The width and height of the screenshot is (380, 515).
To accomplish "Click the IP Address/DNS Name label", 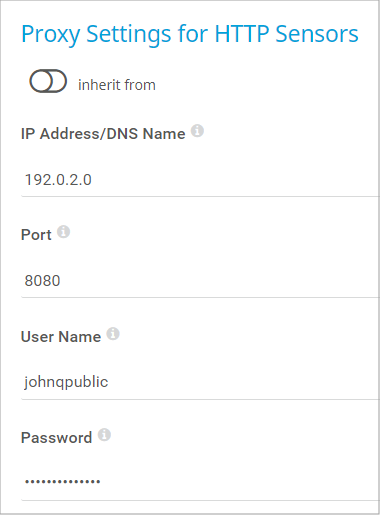I will tap(103, 134).
